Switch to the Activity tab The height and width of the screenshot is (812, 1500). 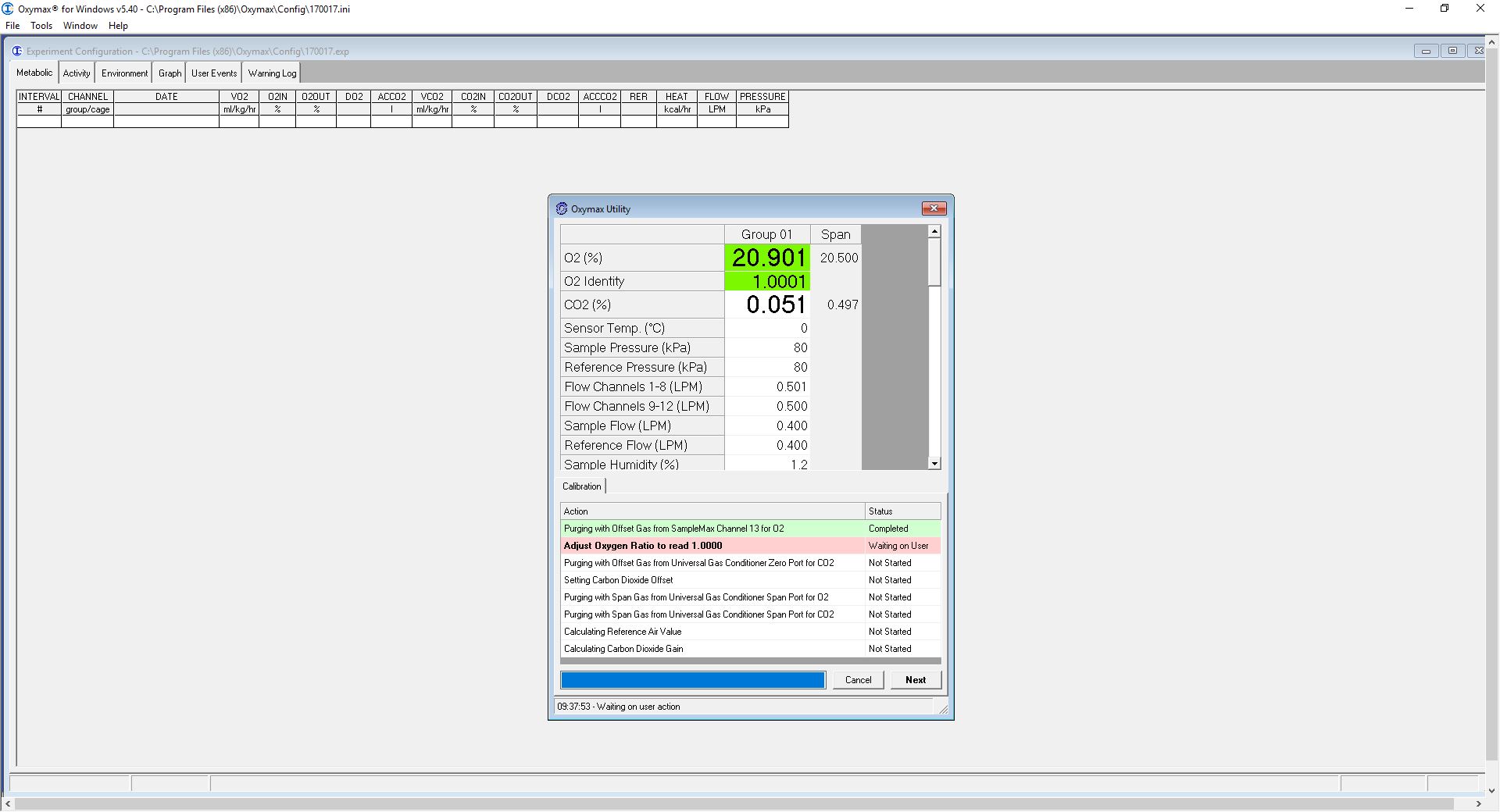(x=77, y=73)
